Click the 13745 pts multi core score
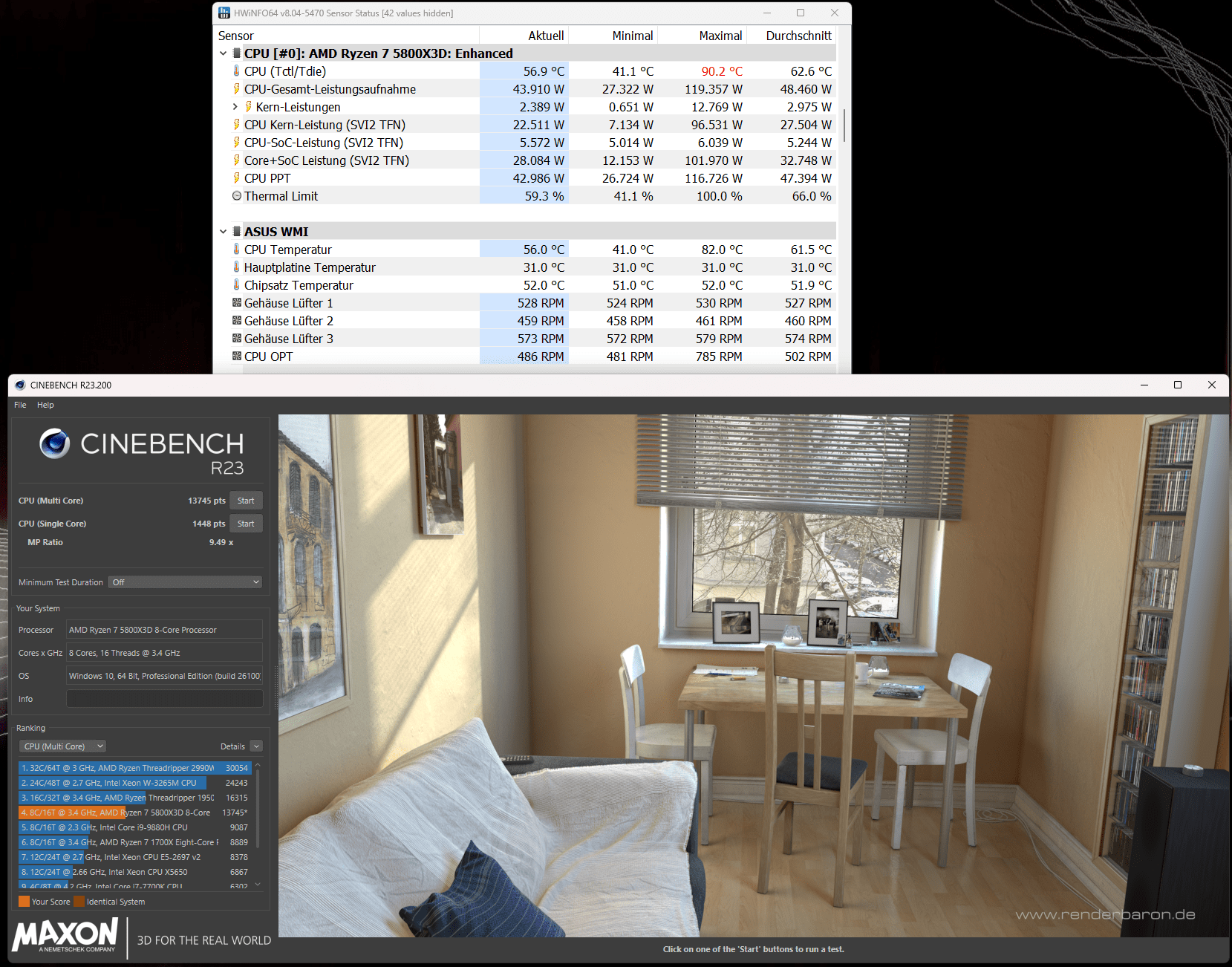Image resolution: width=1232 pixels, height=967 pixels. coord(206,501)
